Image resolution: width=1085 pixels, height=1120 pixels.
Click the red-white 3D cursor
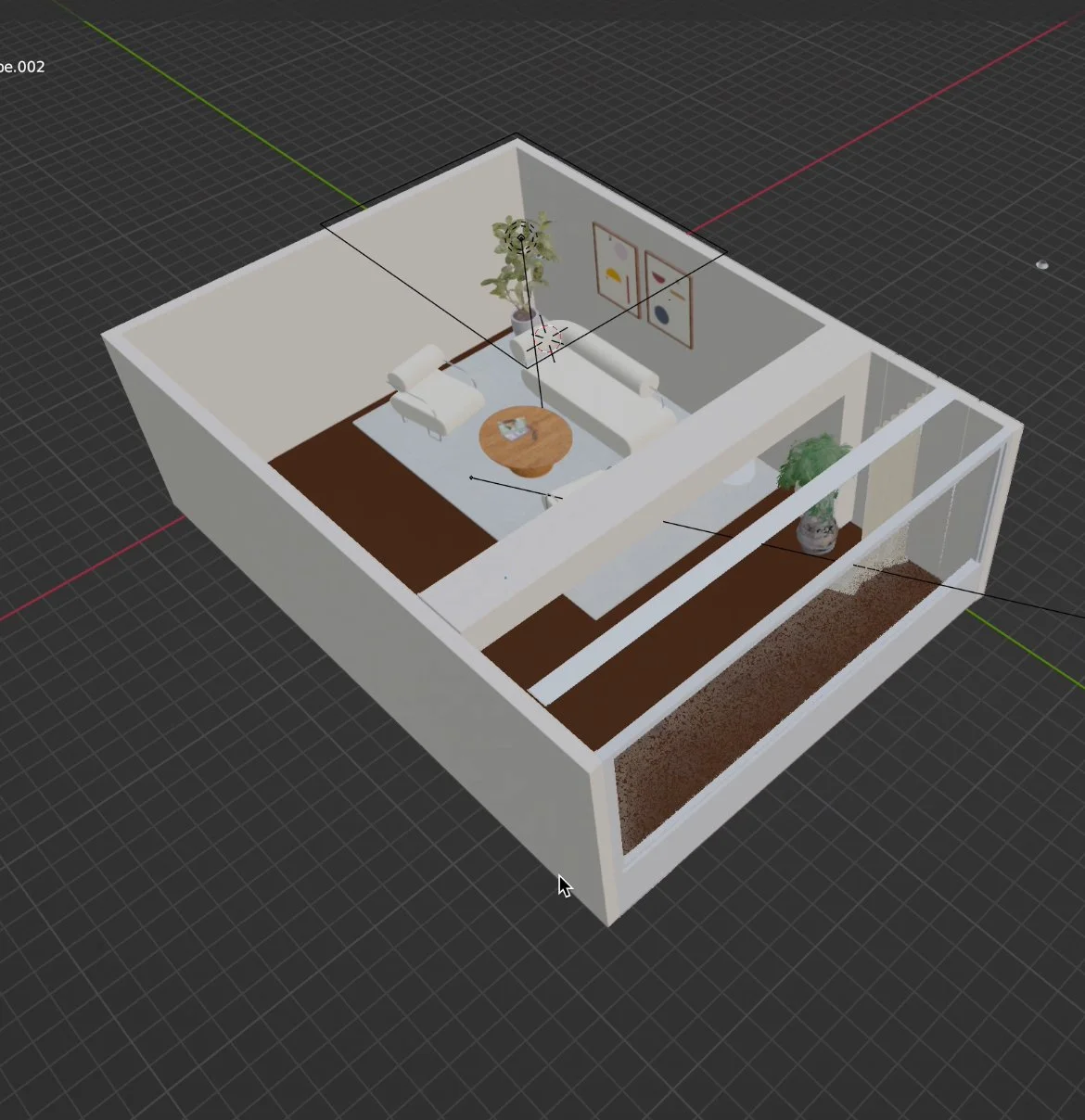point(547,341)
